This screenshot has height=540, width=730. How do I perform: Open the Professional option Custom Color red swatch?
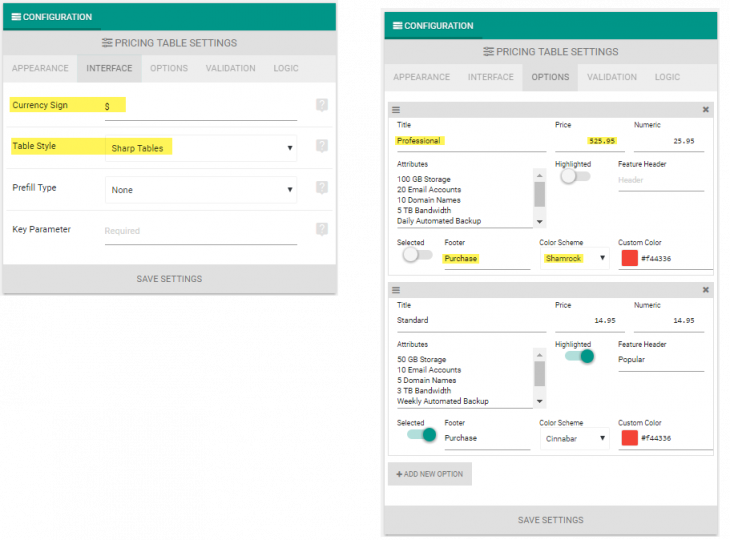coord(629,258)
